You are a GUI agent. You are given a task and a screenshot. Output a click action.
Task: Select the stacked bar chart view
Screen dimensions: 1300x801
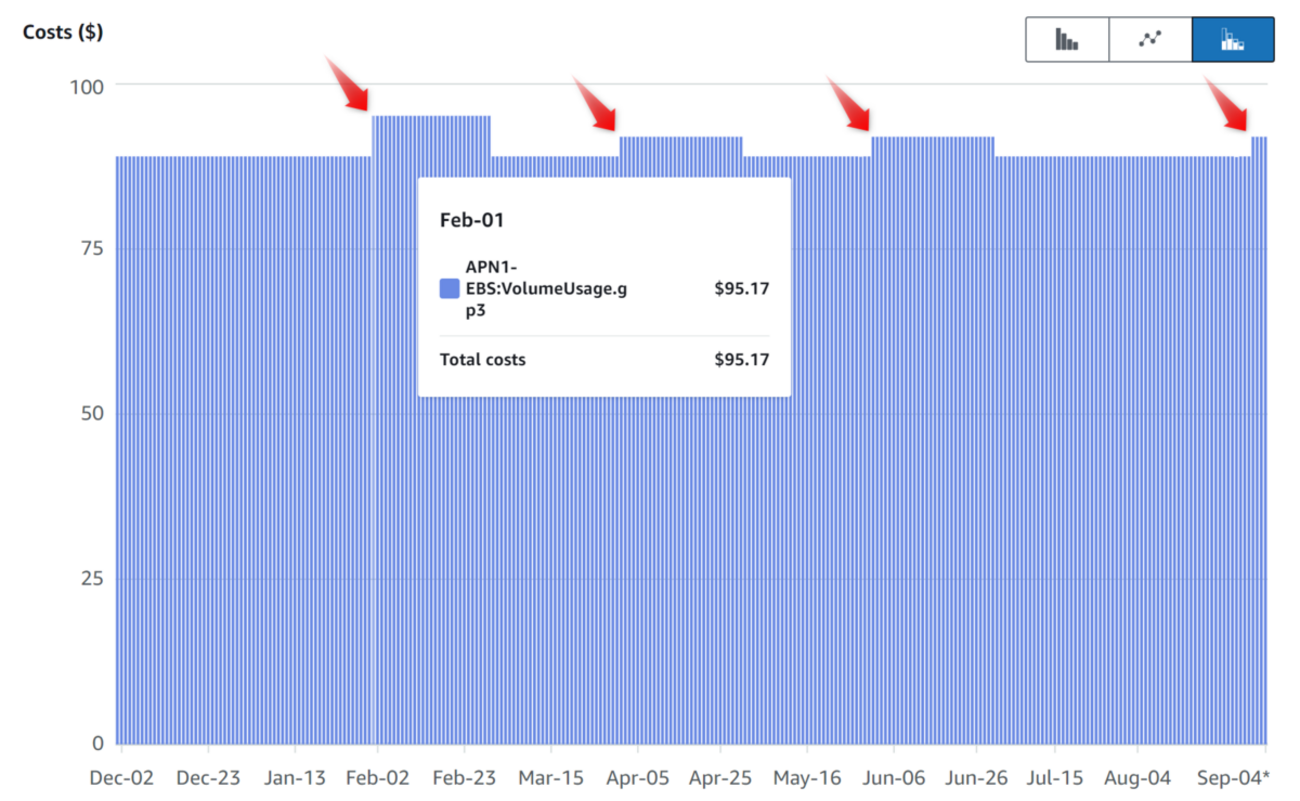[x=1232, y=39]
